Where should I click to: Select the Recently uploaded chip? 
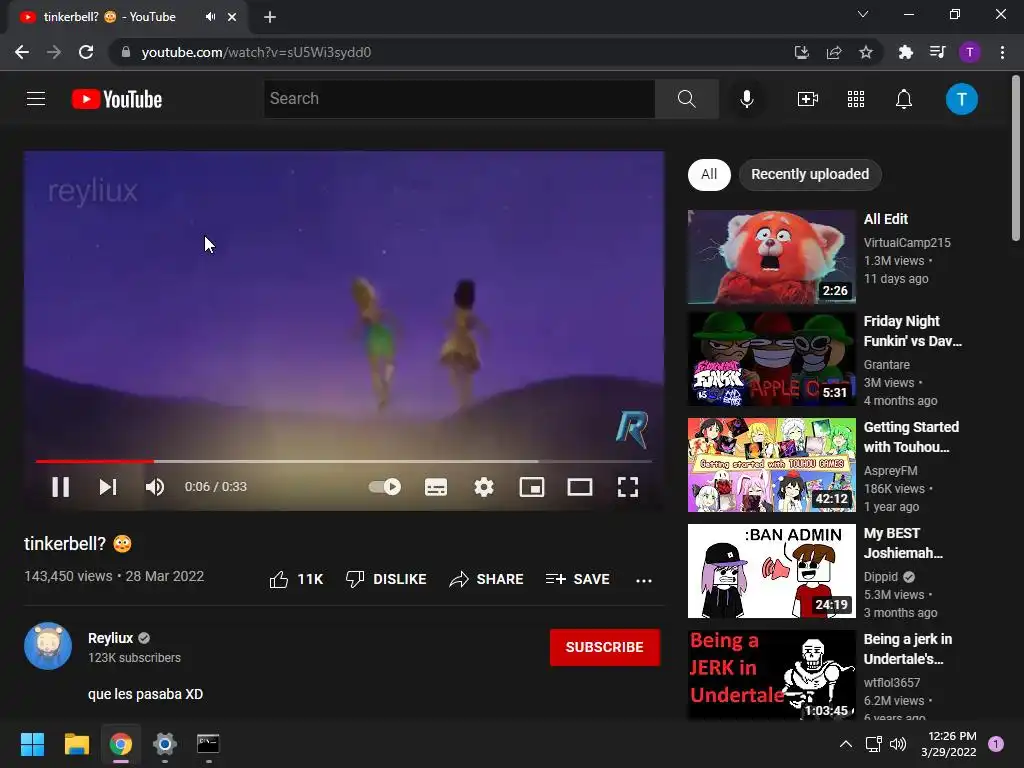[x=810, y=174]
